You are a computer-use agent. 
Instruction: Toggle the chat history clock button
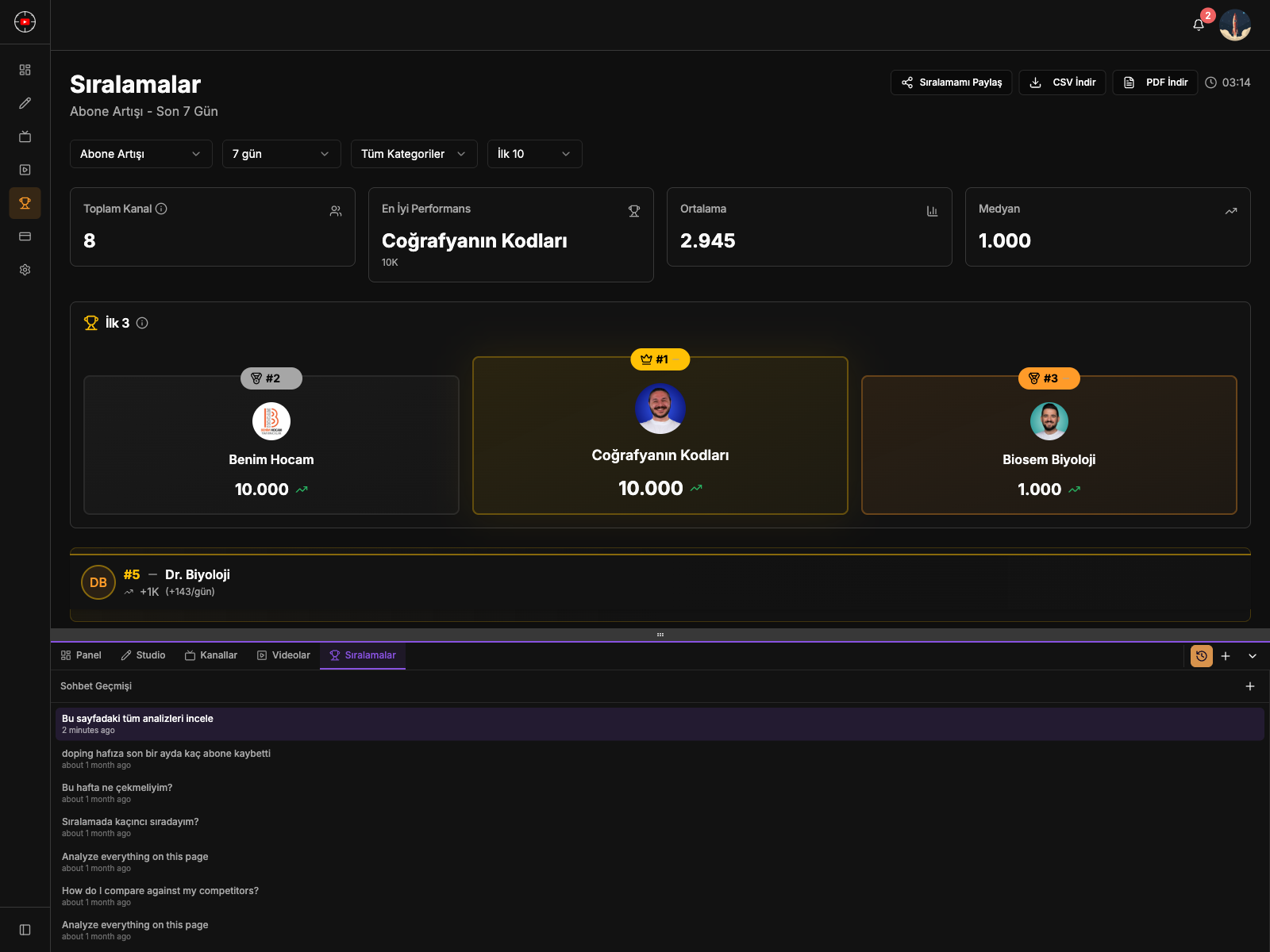pos(1202,656)
